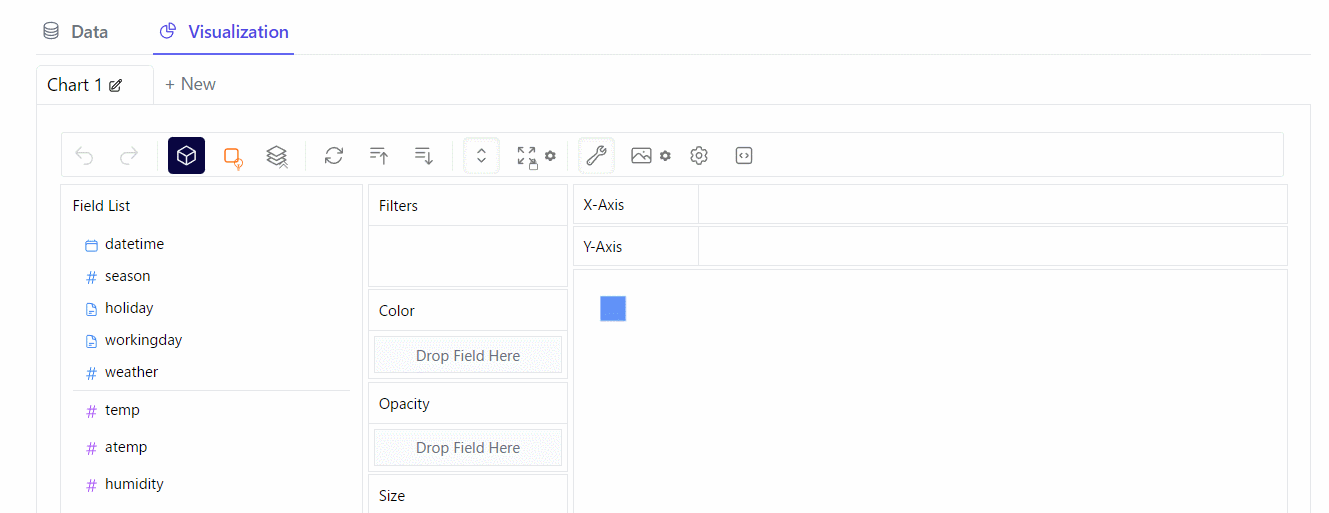Image resolution: width=1329 pixels, height=513 pixels.
Task: Open layout size settings
Action: tap(535, 156)
